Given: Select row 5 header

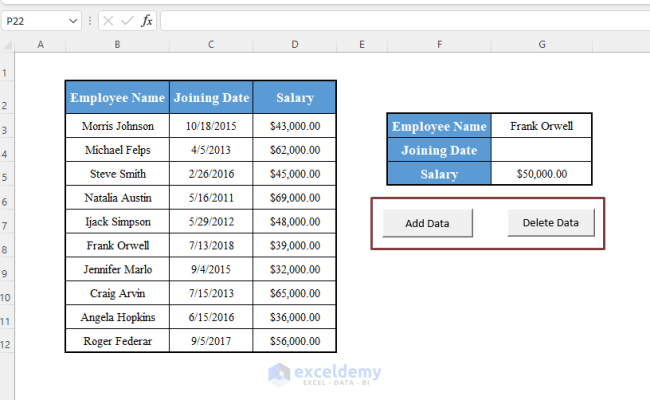Looking at the screenshot, I should point(7,174).
